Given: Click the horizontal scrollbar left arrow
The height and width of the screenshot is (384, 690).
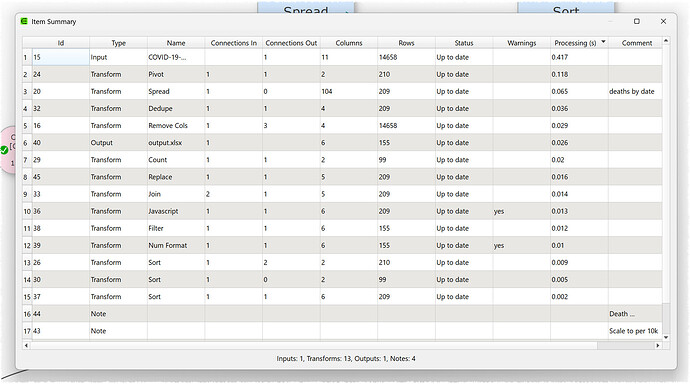Looking at the screenshot, I should coord(26,345).
